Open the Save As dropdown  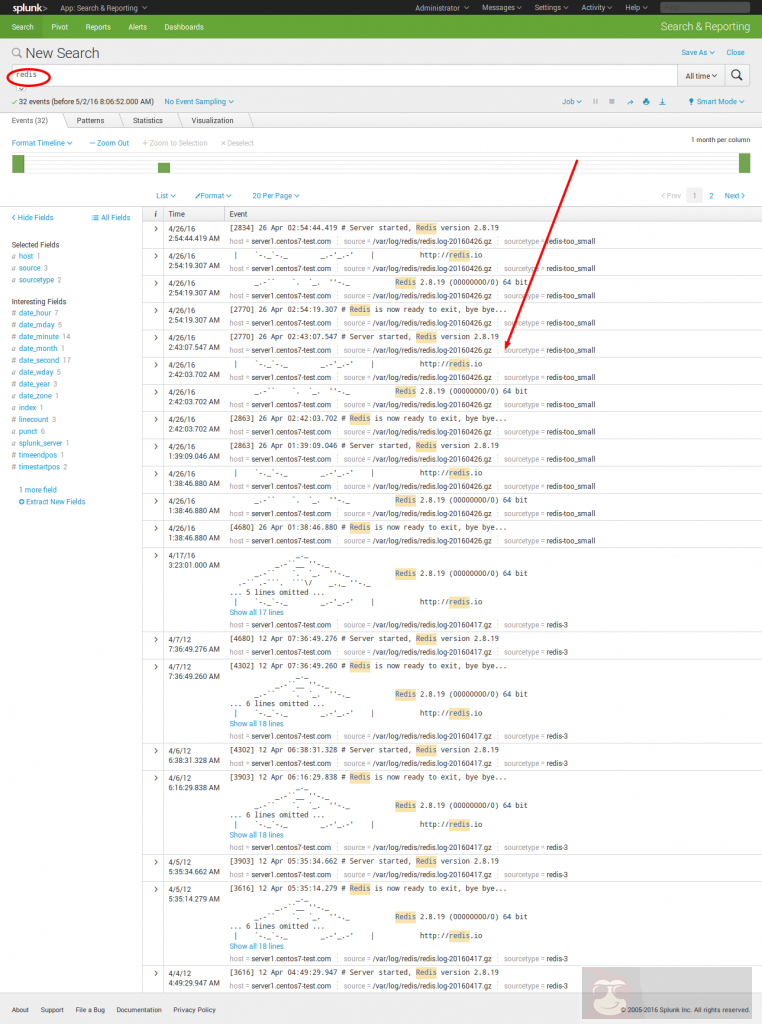[x=697, y=52]
